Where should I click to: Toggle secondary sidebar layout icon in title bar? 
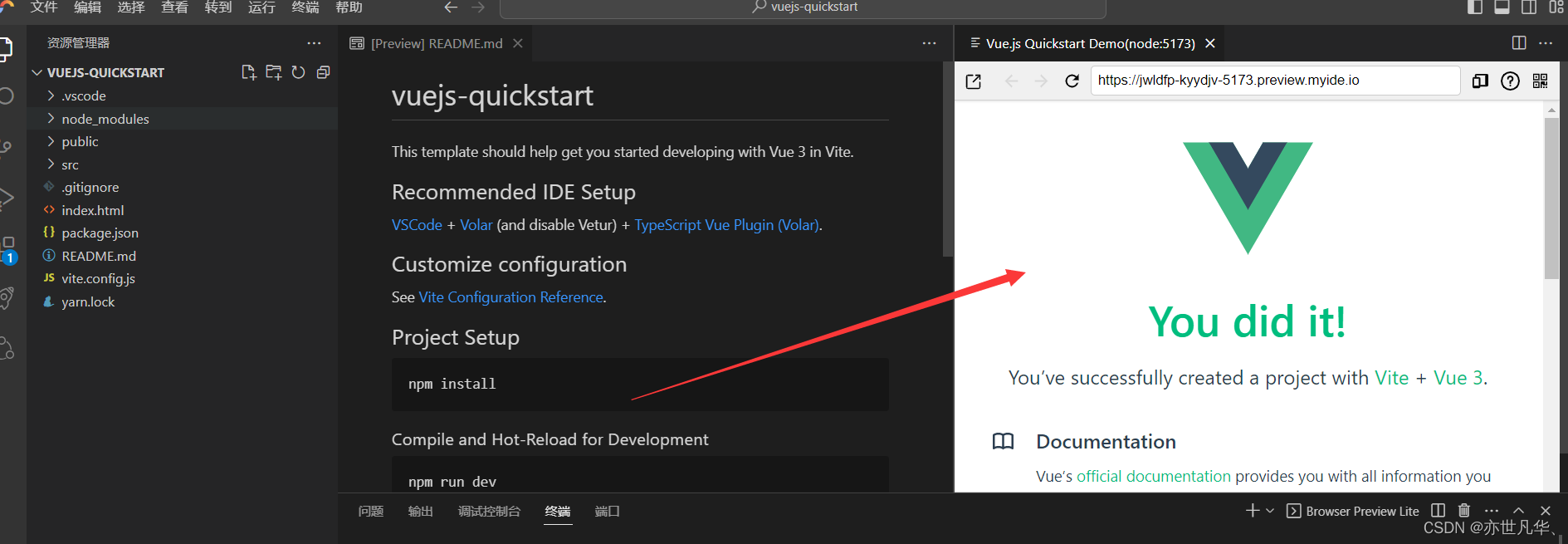[1528, 7]
